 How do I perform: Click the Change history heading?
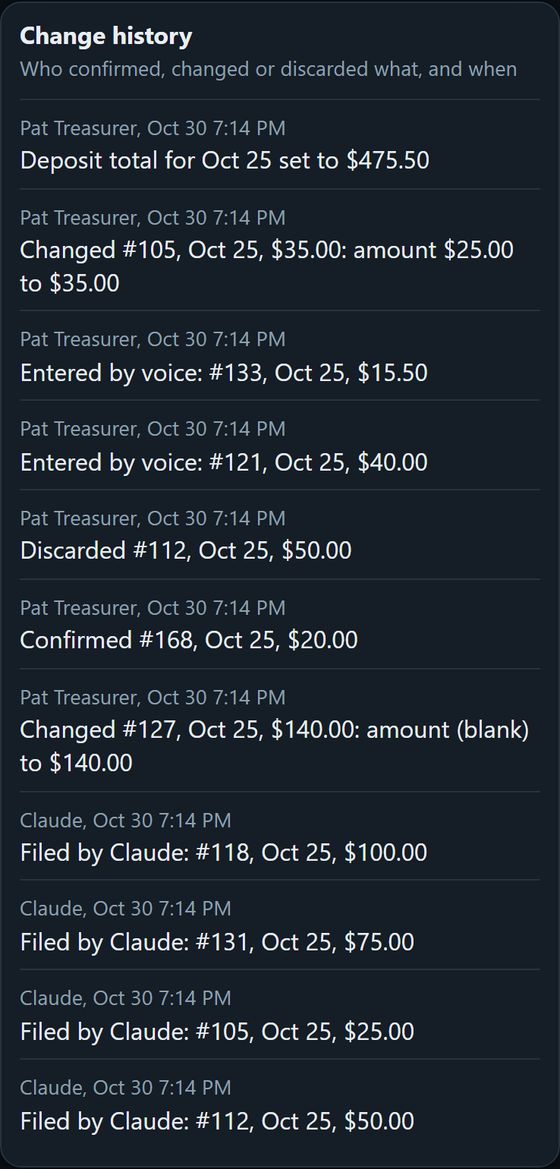coord(106,36)
